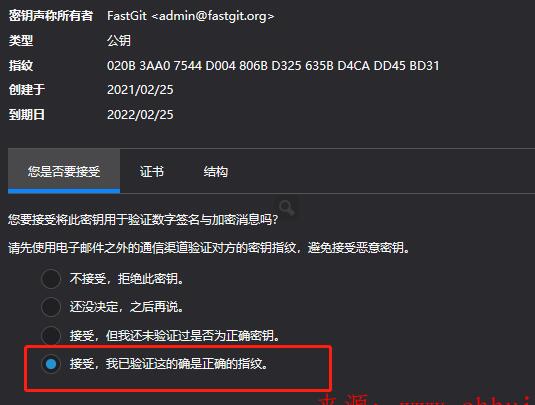Viewport: 535px width, 405px height.
Task: Open the 结构 tab
Action: coord(216,171)
